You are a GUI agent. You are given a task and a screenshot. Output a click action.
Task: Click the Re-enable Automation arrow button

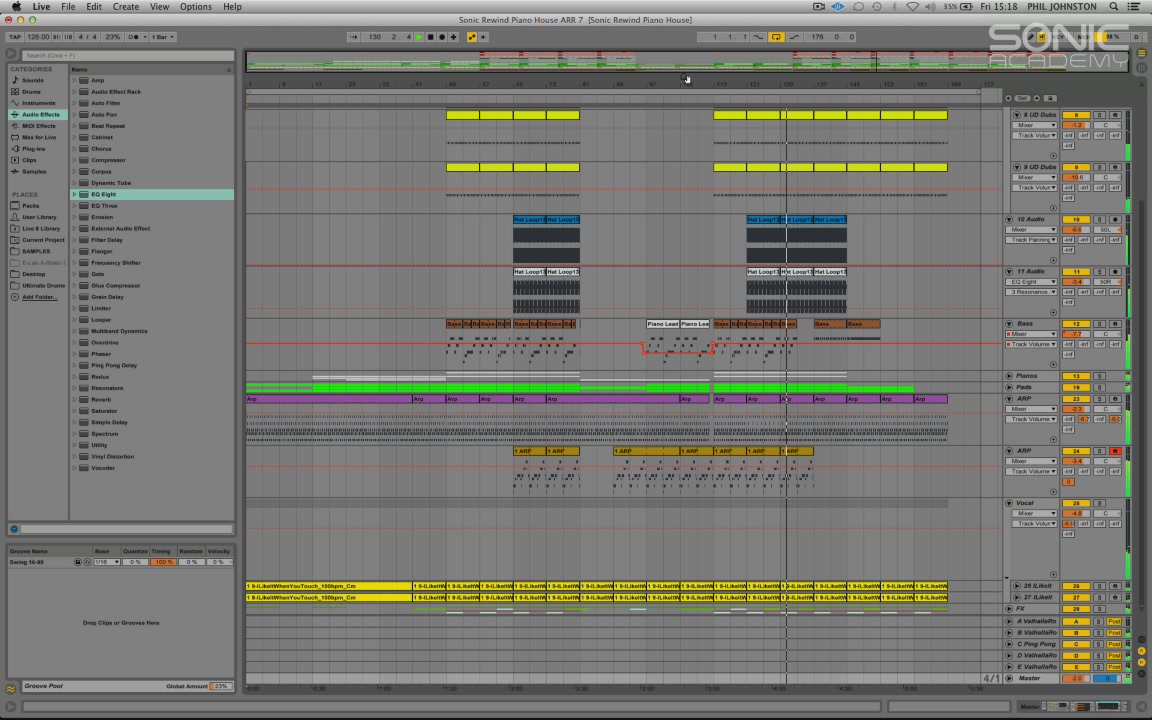[x=483, y=37]
